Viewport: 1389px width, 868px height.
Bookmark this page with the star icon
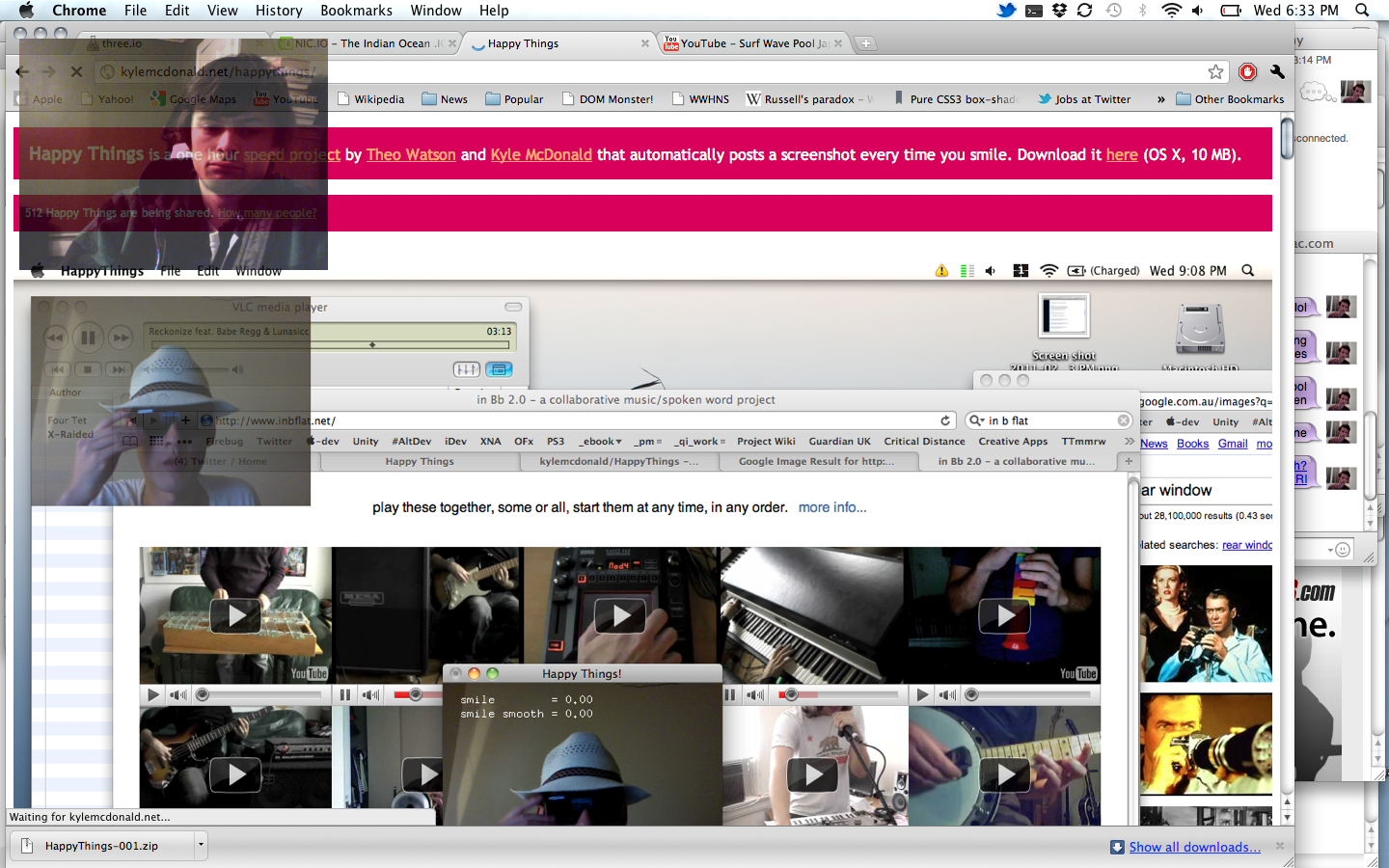point(1215,72)
